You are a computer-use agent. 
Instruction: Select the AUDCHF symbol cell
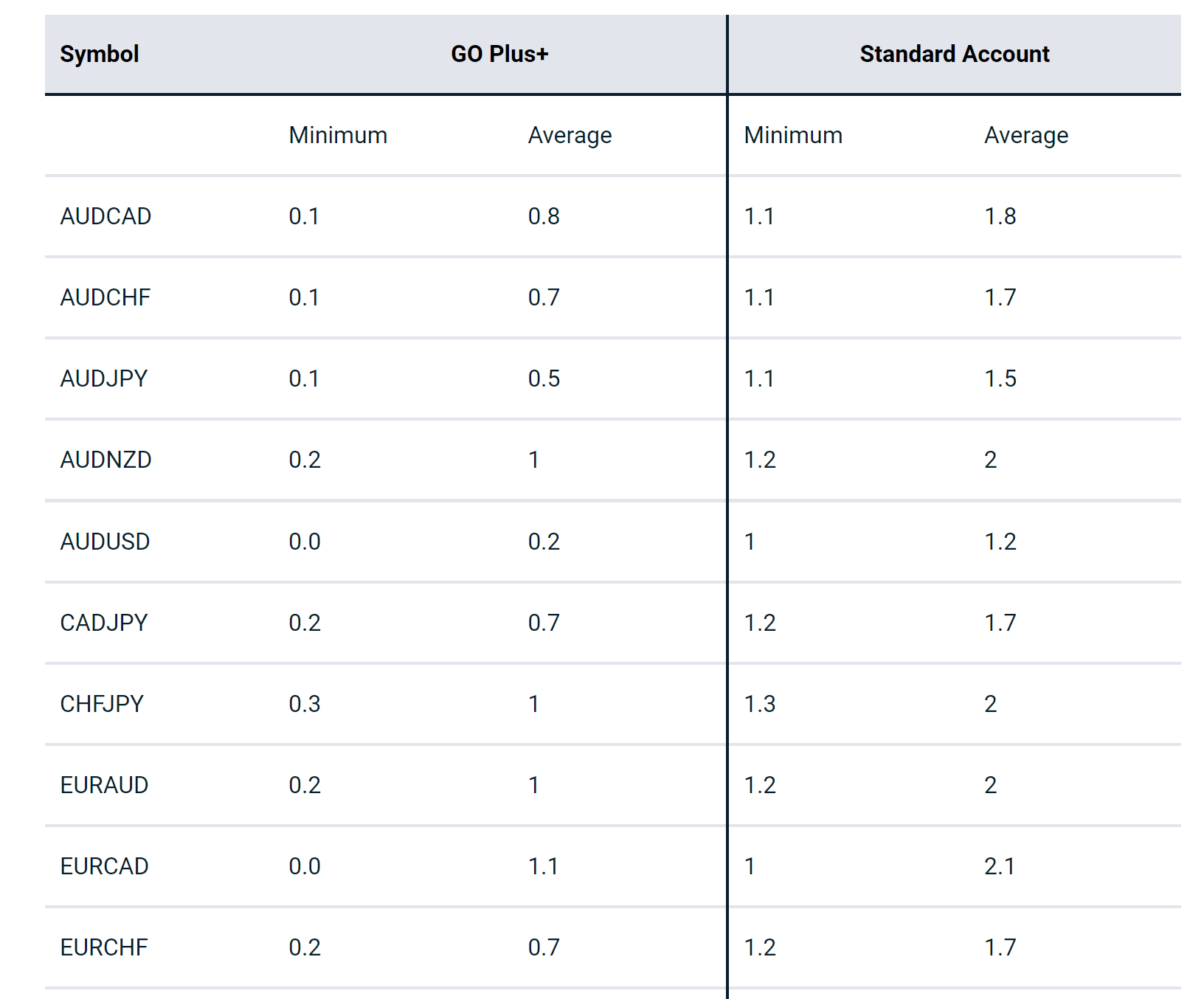105,297
